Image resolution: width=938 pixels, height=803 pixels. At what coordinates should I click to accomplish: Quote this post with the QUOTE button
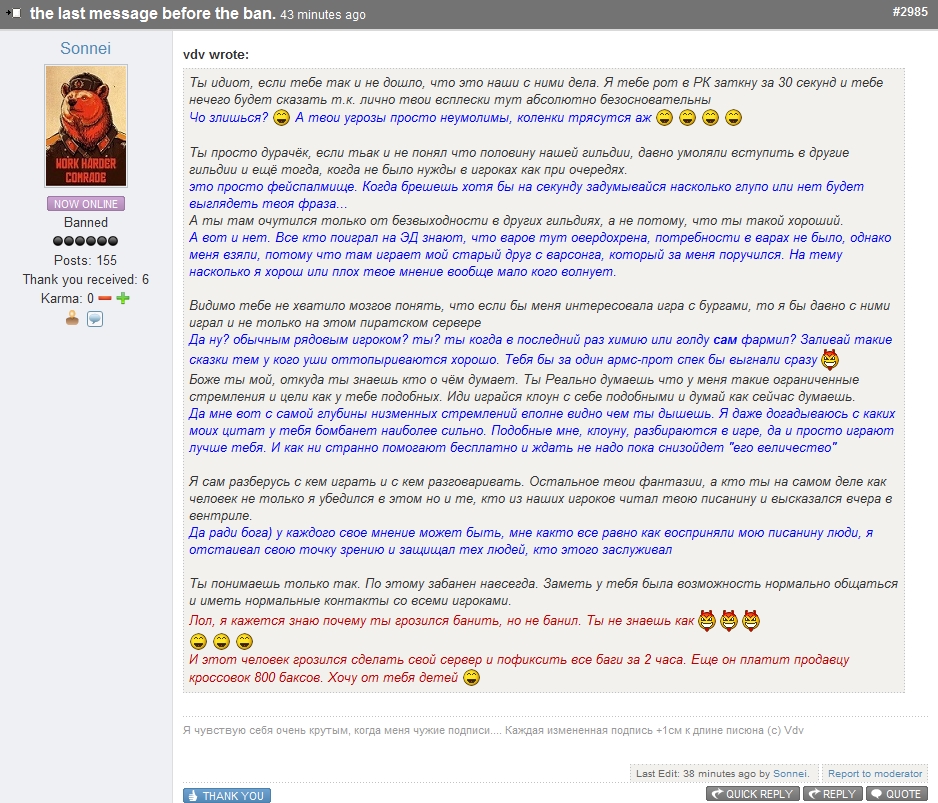pyautogui.click(x=895, y=794)
